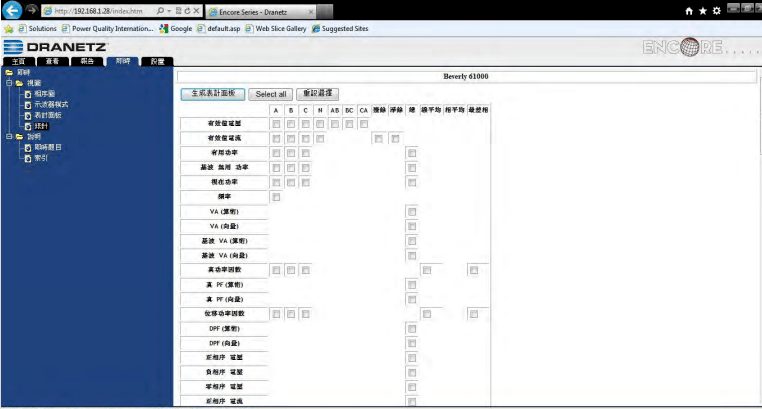Enable CA checkbox in 有效值電壓 row
Viewport: 762px width, 409px height.
tap(364, 124)
